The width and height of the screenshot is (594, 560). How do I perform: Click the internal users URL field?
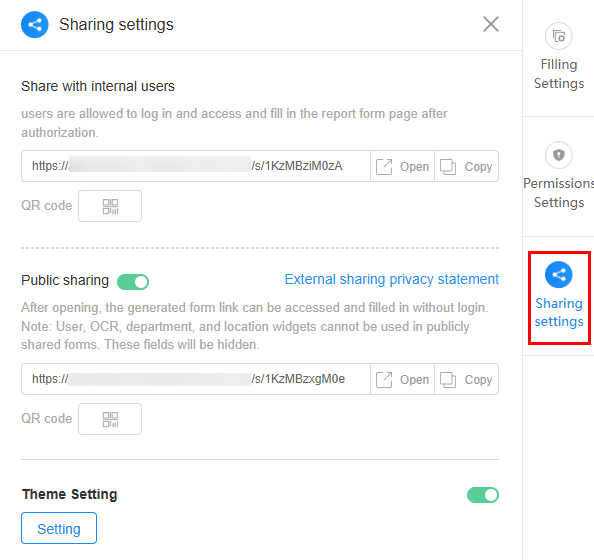point(196,166)
